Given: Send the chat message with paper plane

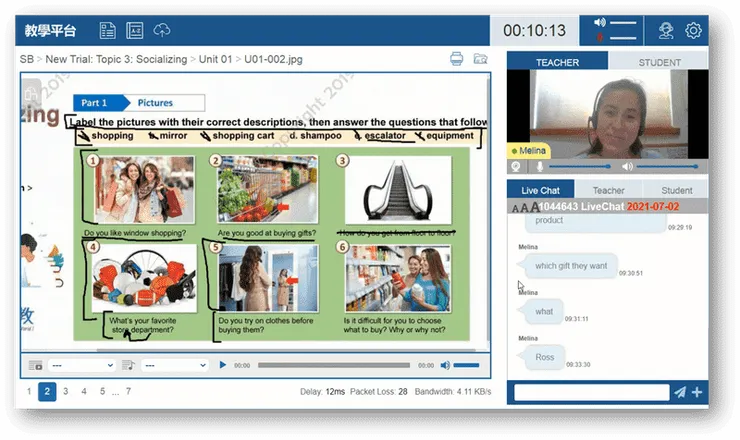Looking at the screenshot, I should point(680,392).
